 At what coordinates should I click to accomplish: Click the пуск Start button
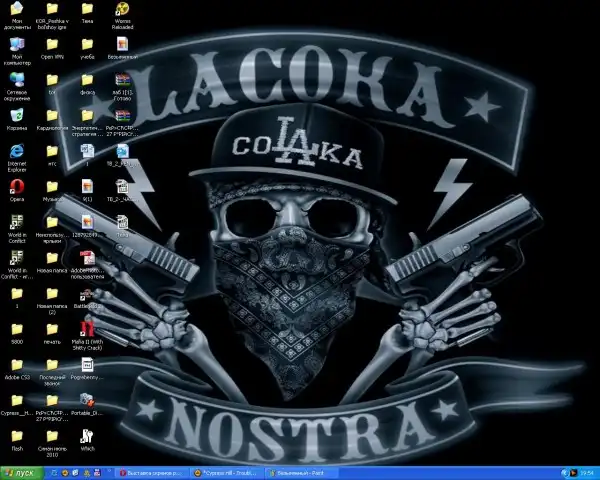(x=20, y=472)
